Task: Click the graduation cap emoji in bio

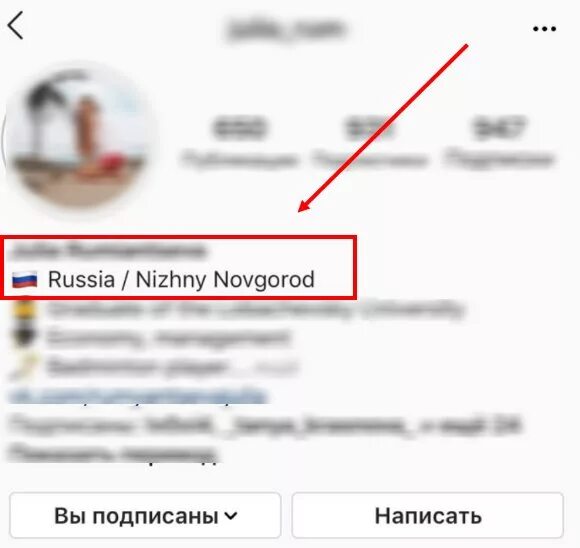Action: pos(24,310)
